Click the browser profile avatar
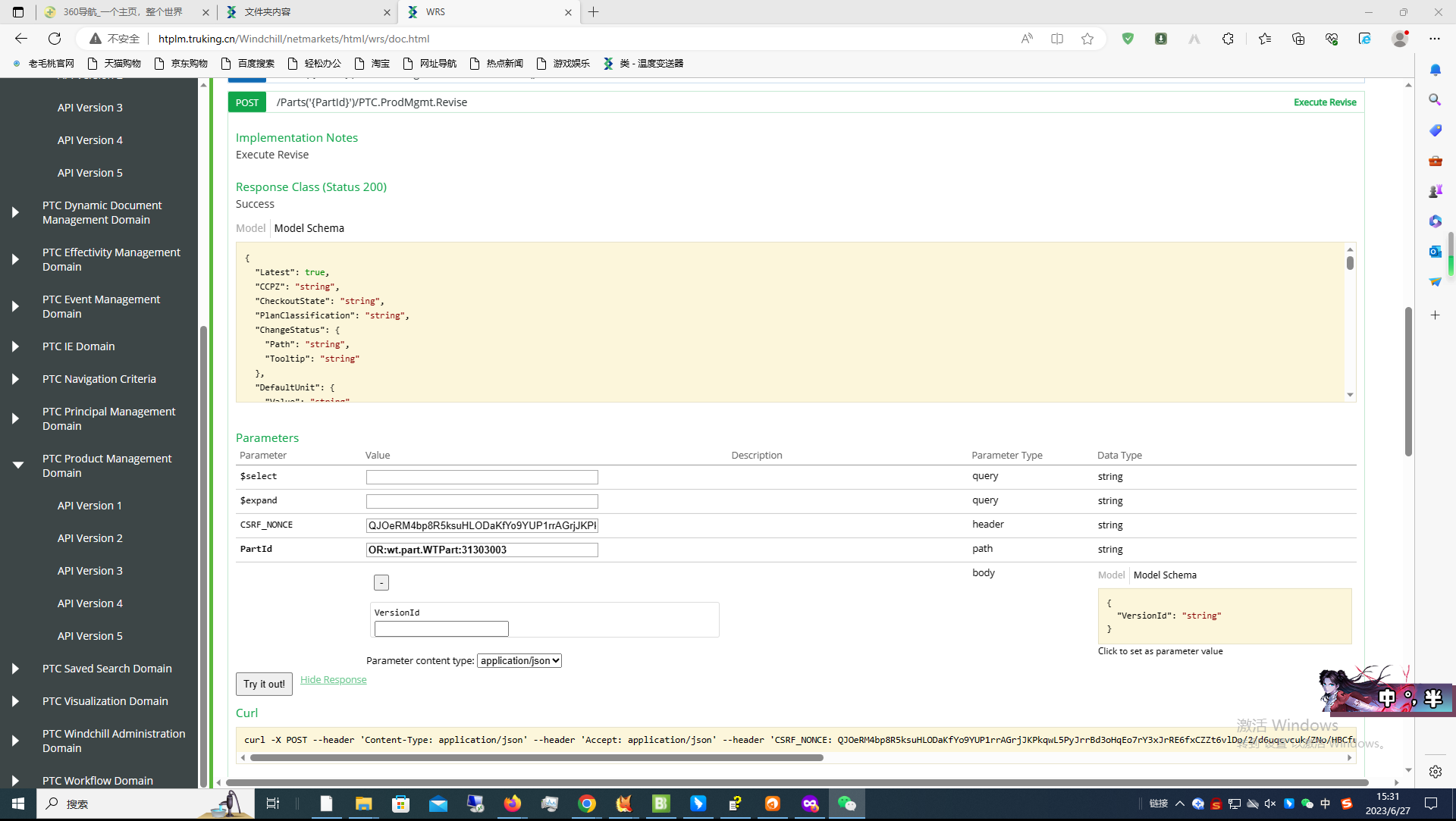1456x821 pixels. point(1400,39)
